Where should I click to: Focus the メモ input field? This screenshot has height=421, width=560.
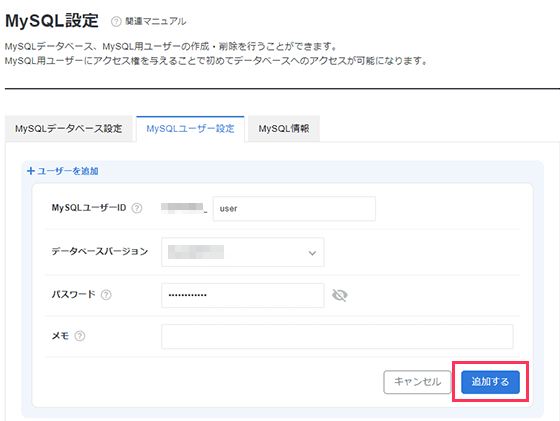pyautogui.click(x=337, y=336)
